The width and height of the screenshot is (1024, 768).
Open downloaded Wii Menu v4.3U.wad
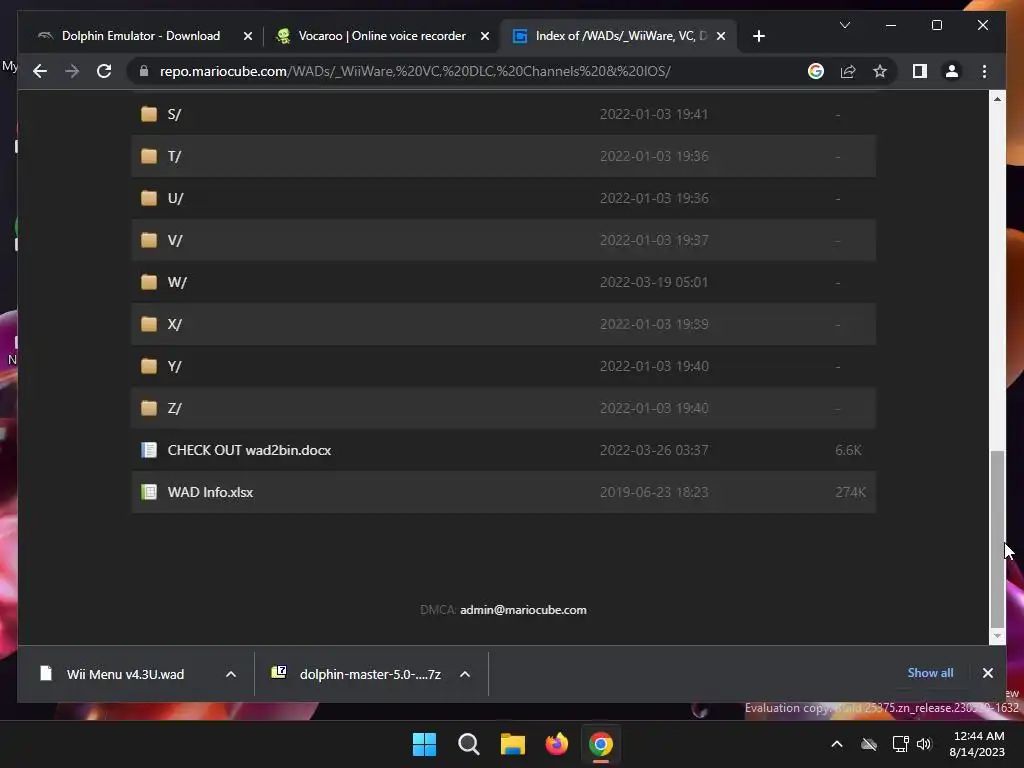pyautogui.click(x=124, y=674)
